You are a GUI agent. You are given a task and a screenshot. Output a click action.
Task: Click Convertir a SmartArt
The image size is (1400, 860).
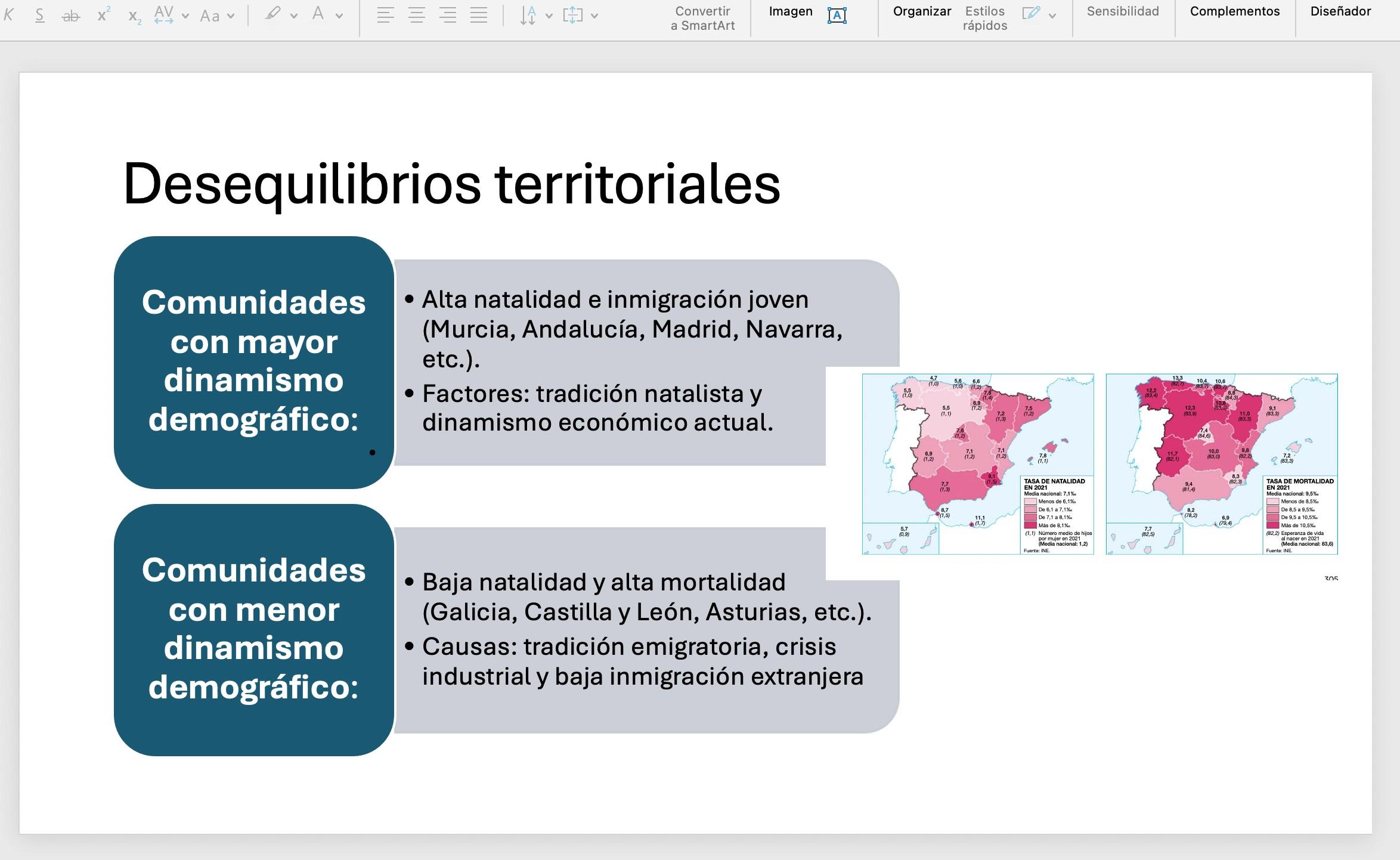point(702,18)
